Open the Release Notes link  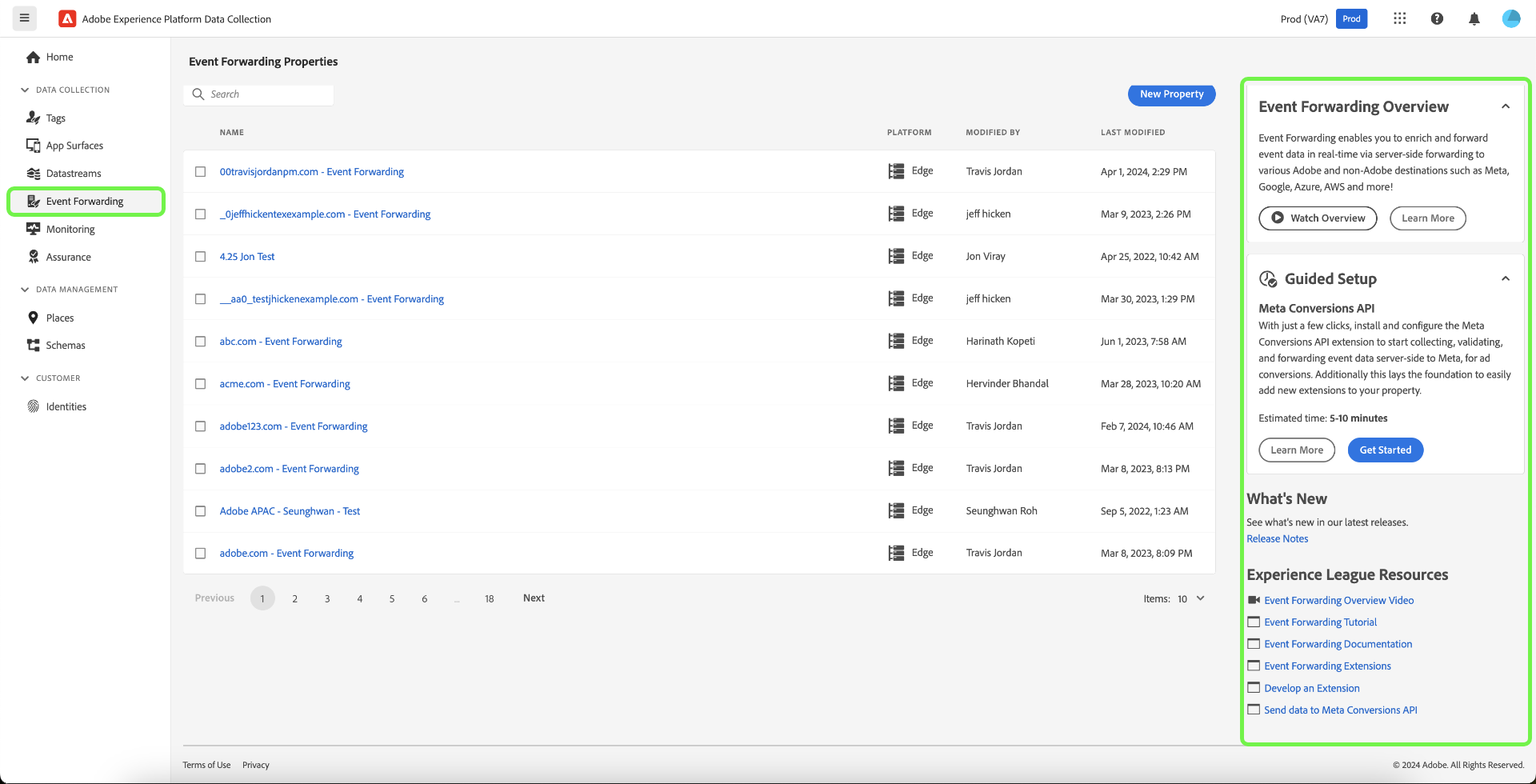coord(1278,539)
